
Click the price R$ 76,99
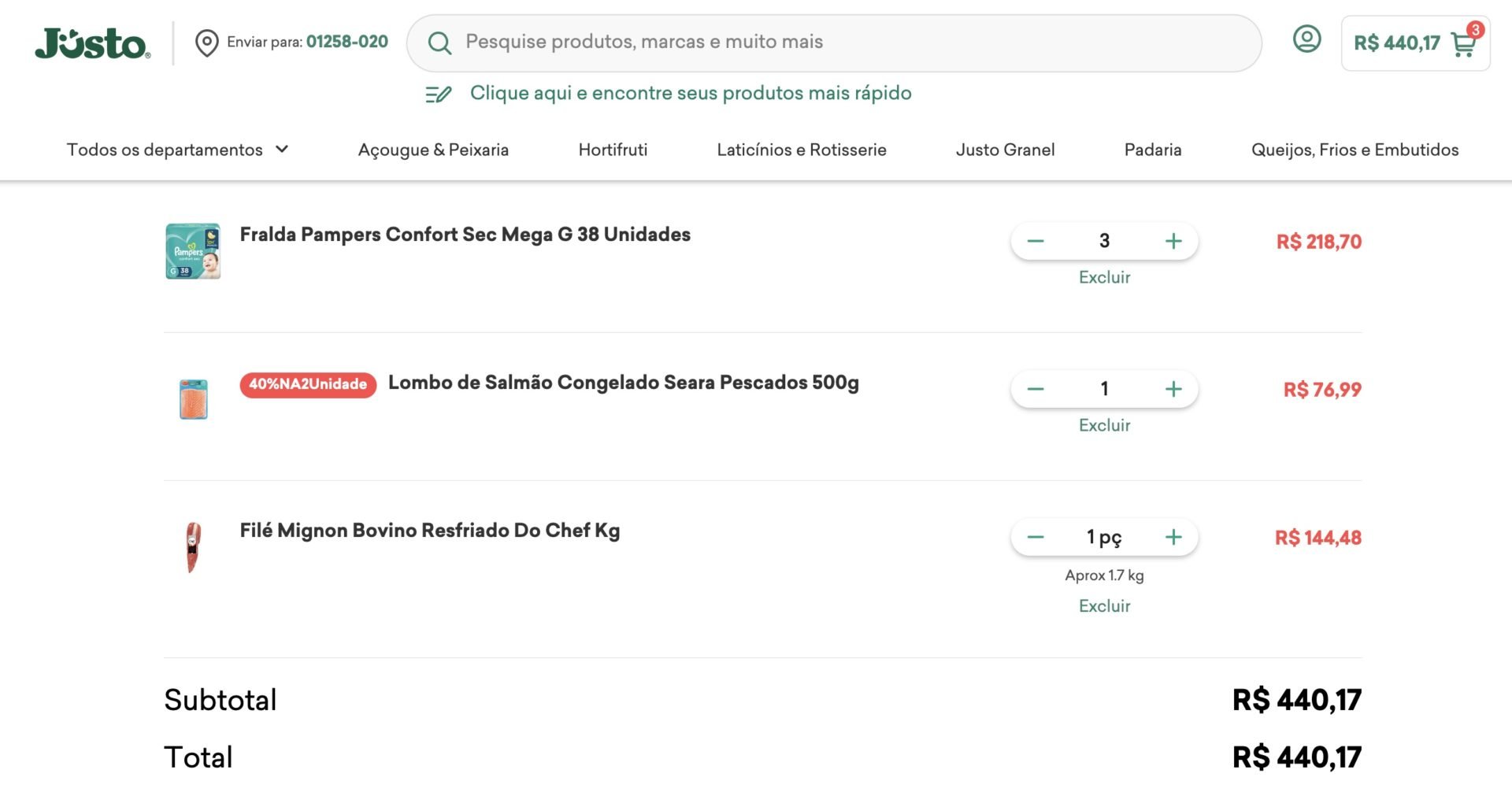point(1322,390)
